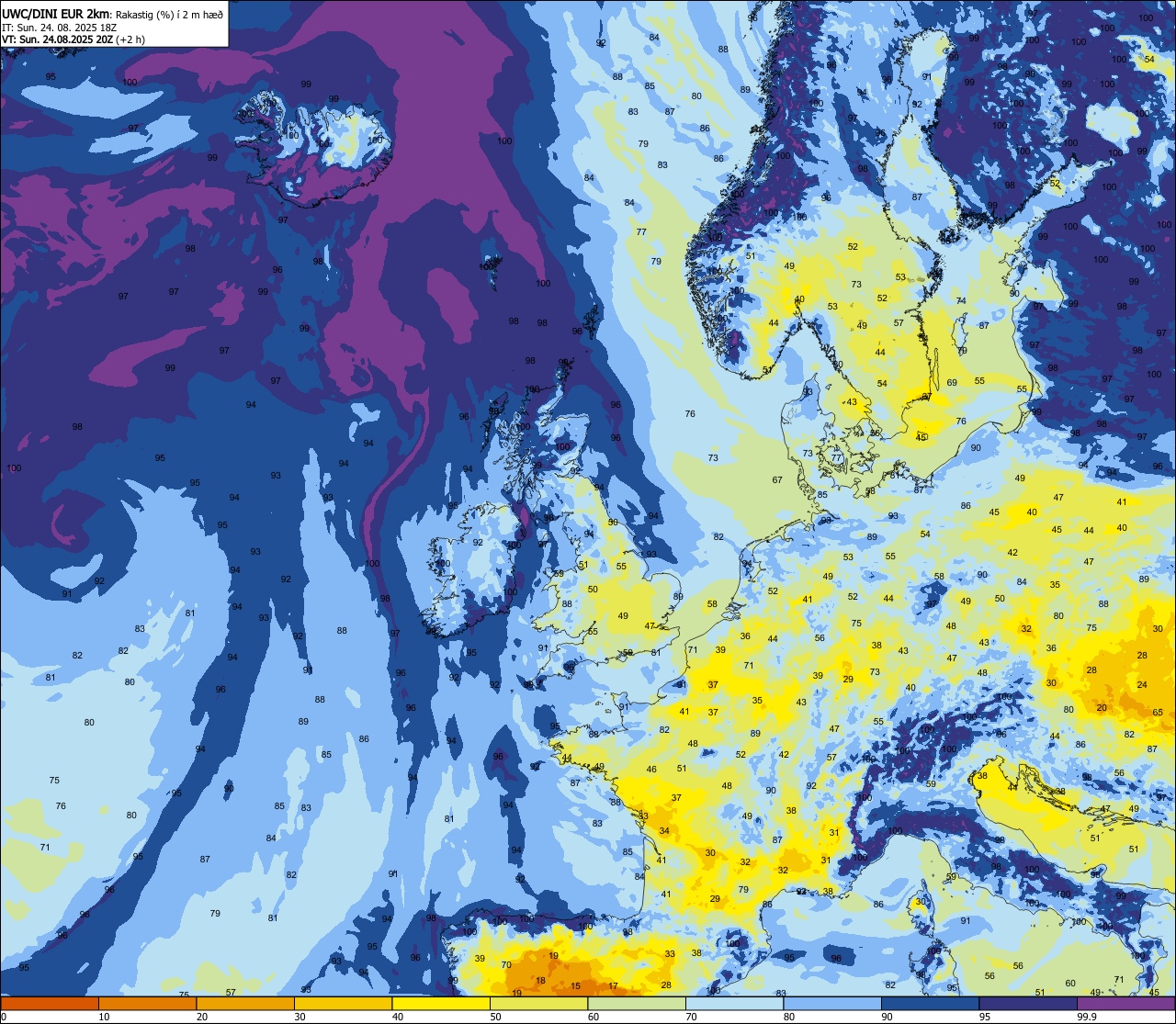
Task: Click the humidity value 18 on the map
Action: coord(540,981)
